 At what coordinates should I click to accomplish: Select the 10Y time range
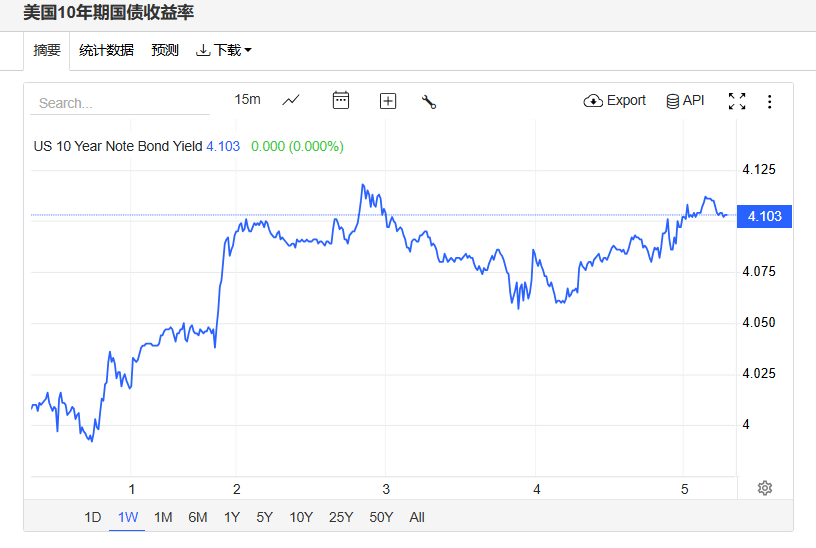pyautogui.click(x=301, y=517)
